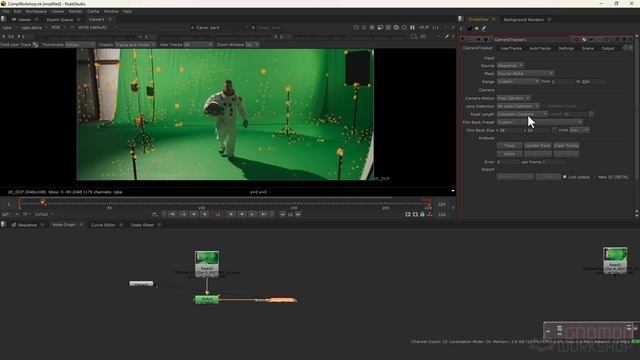Expand the Film Back Preset dropdown
This screenshot has width=640, height=360.
coord(540,122)
